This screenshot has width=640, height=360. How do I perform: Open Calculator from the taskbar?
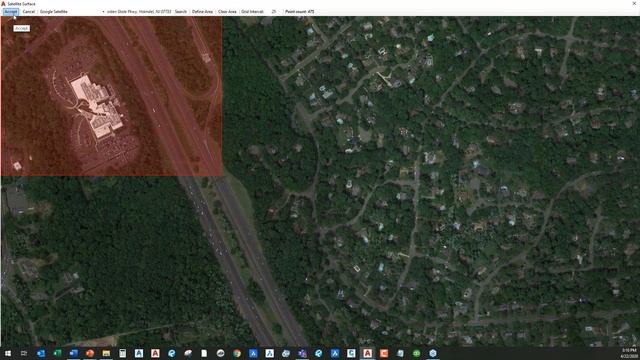(x=122, y=353)
